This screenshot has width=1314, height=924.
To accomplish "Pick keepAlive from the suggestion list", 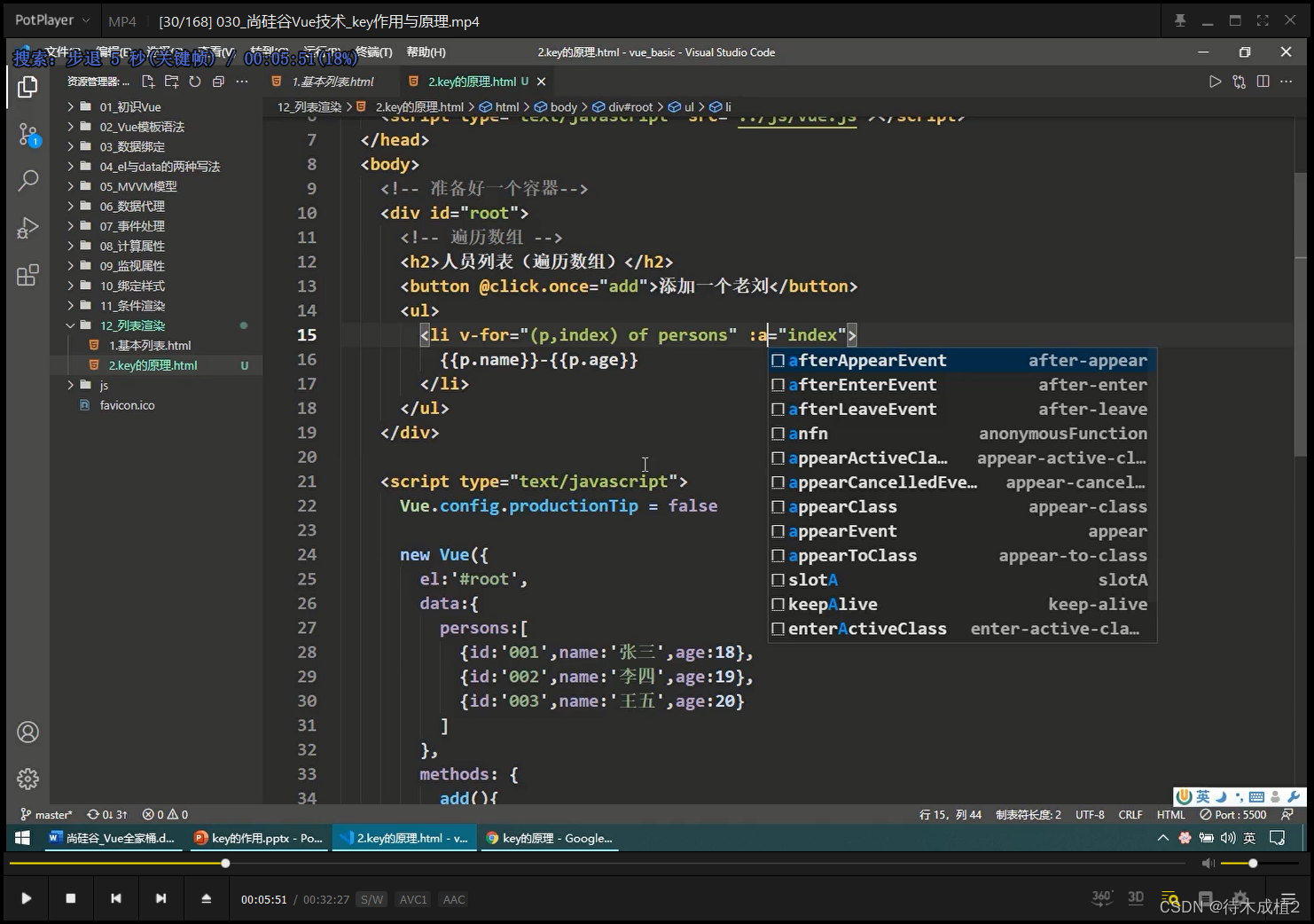I will click(962, 605).
